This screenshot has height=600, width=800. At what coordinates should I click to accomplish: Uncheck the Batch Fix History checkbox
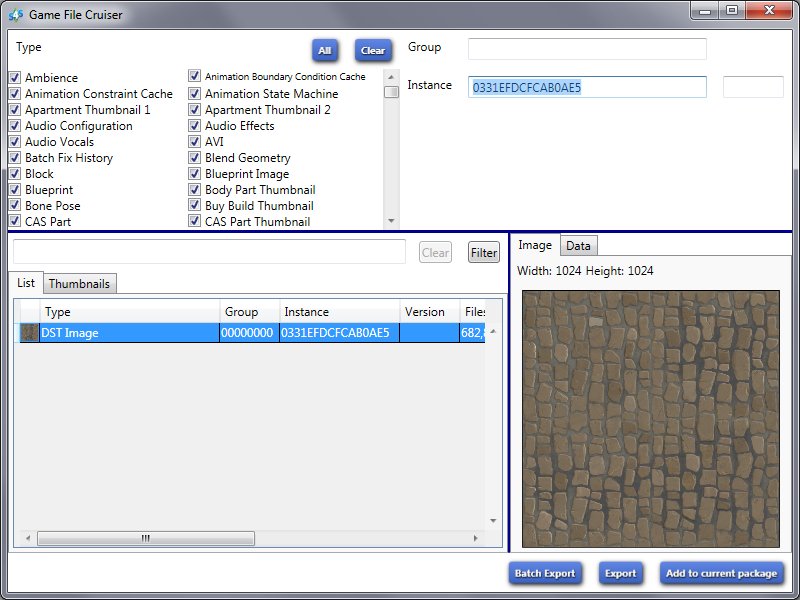coord(15,158)
